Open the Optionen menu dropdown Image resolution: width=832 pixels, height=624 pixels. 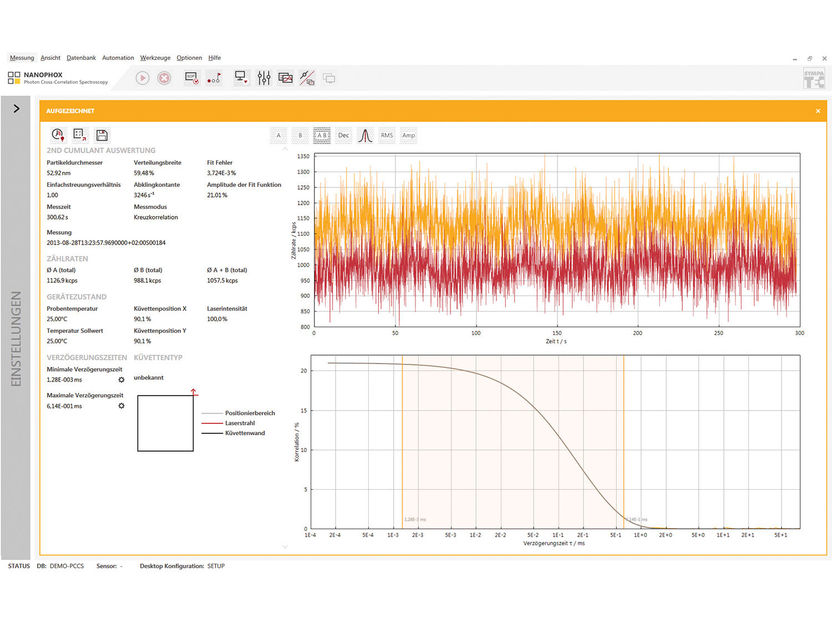click(x=189, y=57)
